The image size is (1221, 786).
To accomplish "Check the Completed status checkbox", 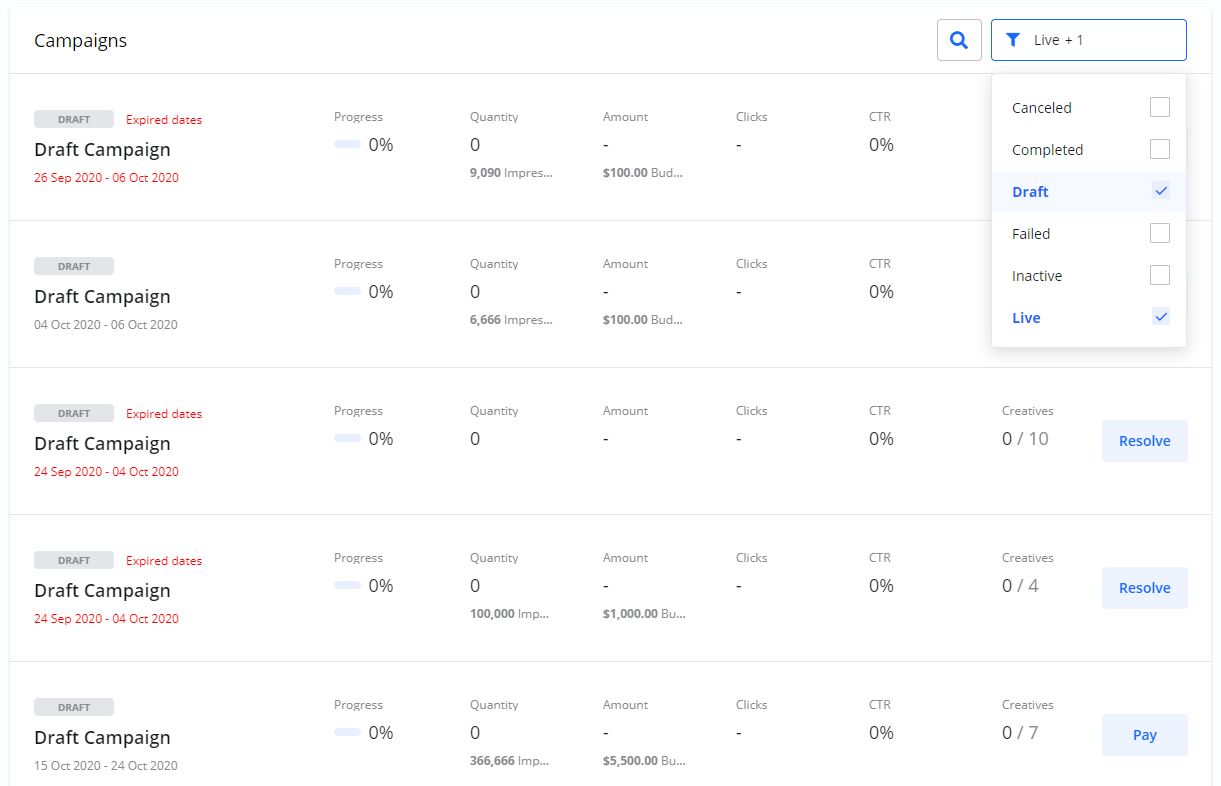I will 1160,149.
